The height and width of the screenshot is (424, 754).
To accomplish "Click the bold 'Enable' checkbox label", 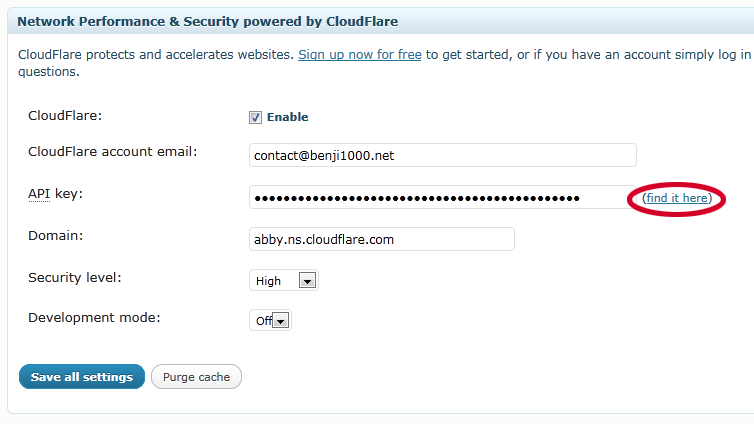I will coord(288,117).
